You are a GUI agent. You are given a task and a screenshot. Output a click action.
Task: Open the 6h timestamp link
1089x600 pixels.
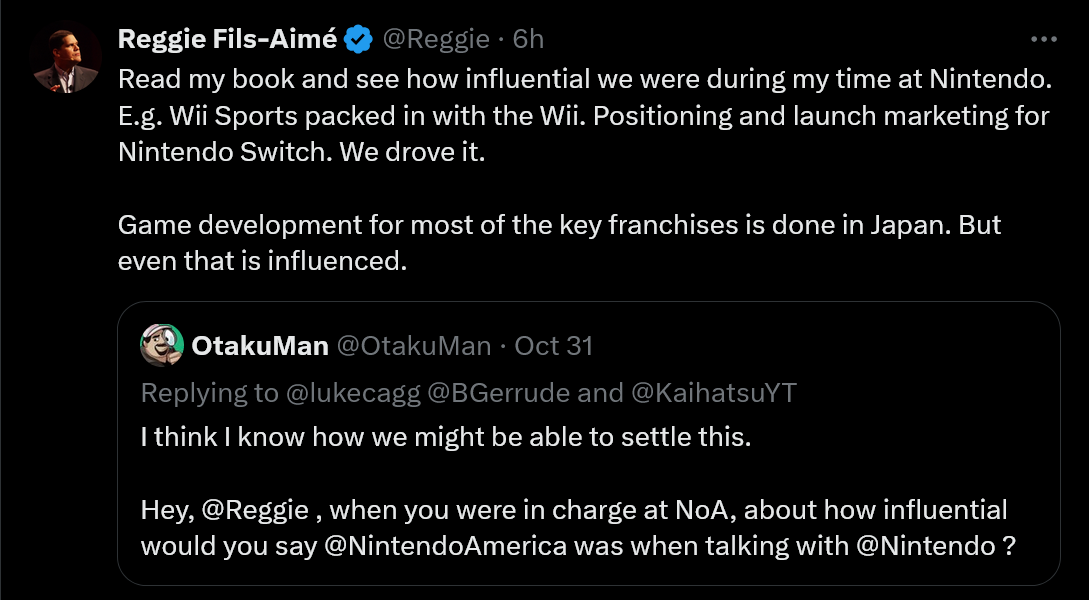[528, 40]
